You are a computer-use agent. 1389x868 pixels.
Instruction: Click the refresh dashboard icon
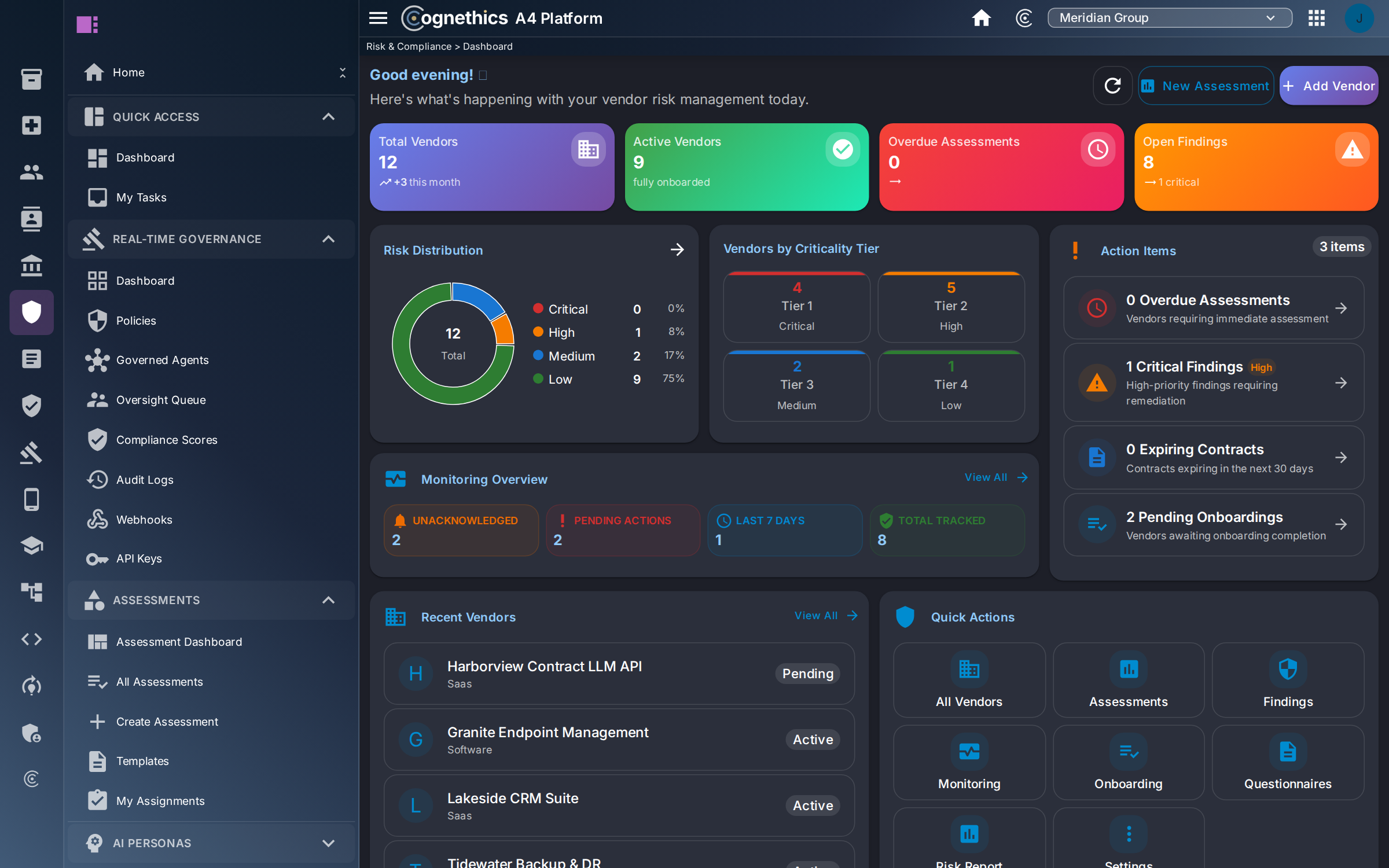[1112, 86]
